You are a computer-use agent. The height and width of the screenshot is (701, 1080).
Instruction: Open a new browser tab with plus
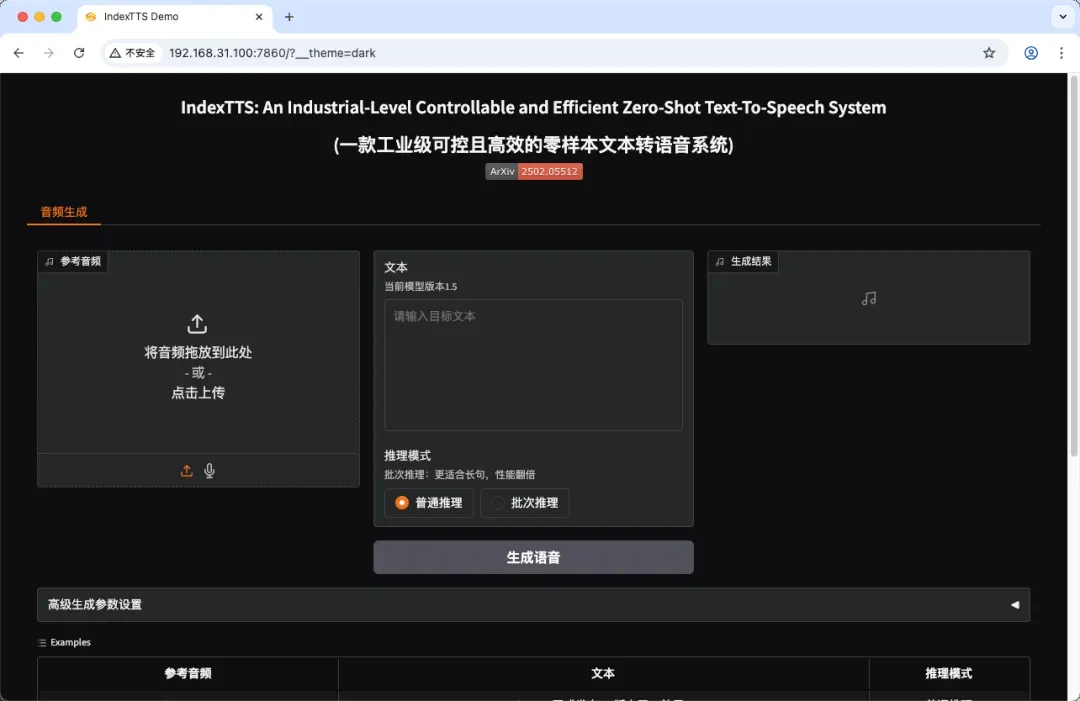[290, 17]
